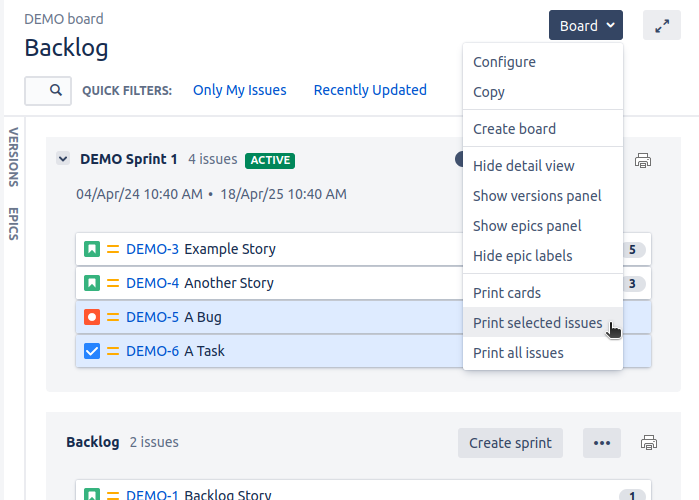Select Configure in the Board menu
Image resolution: width=699 pixels, height=500 pixels.
(504, 62)
